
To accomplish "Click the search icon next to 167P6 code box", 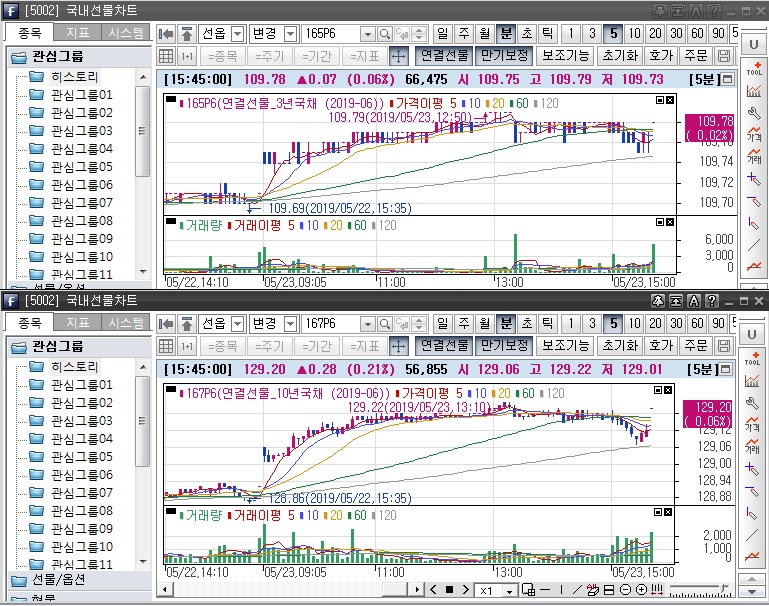I will point(385,323).
